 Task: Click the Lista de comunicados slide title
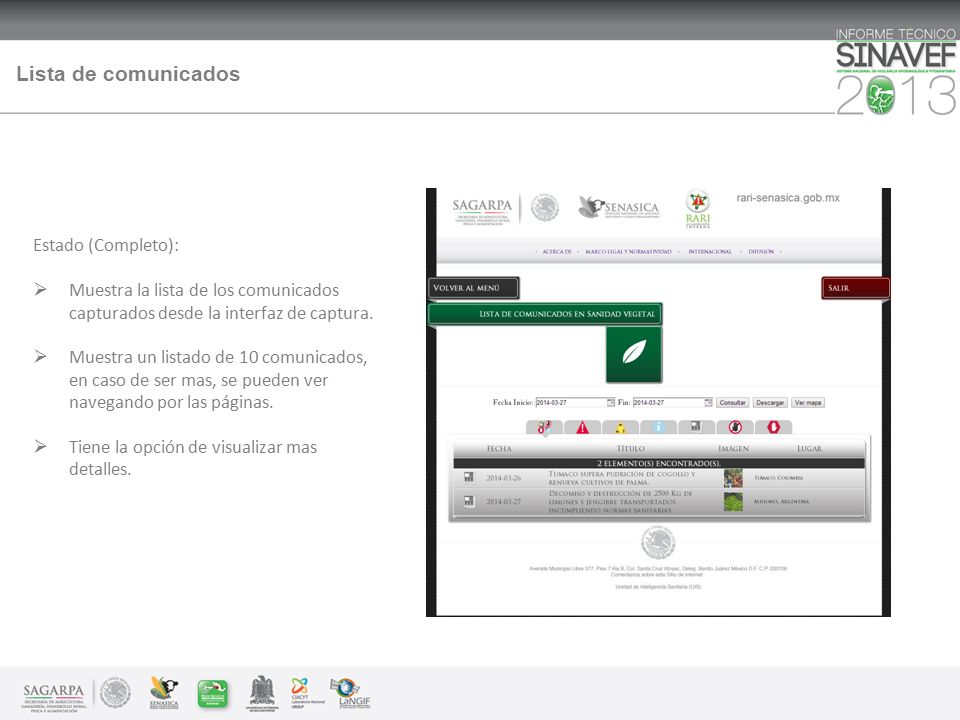pos(128,74)
